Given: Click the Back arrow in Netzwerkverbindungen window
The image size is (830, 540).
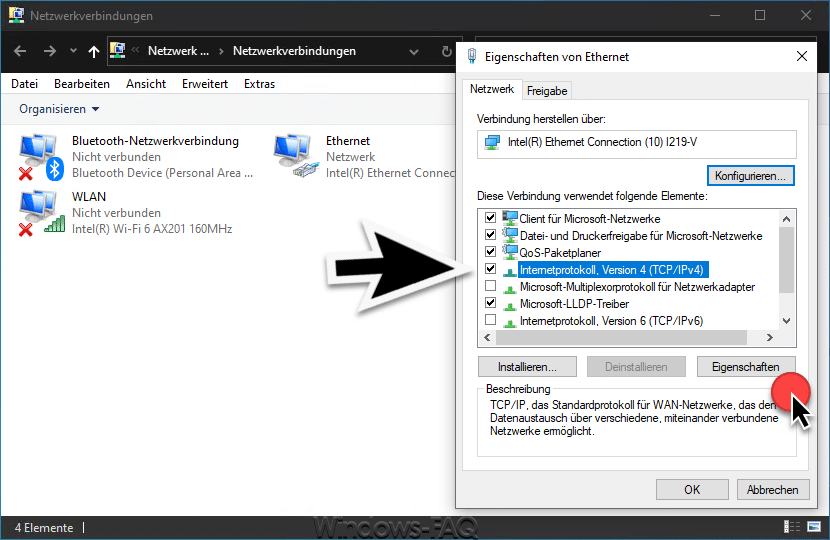Looking at the screenshot, I should click(x=20, y=51).
